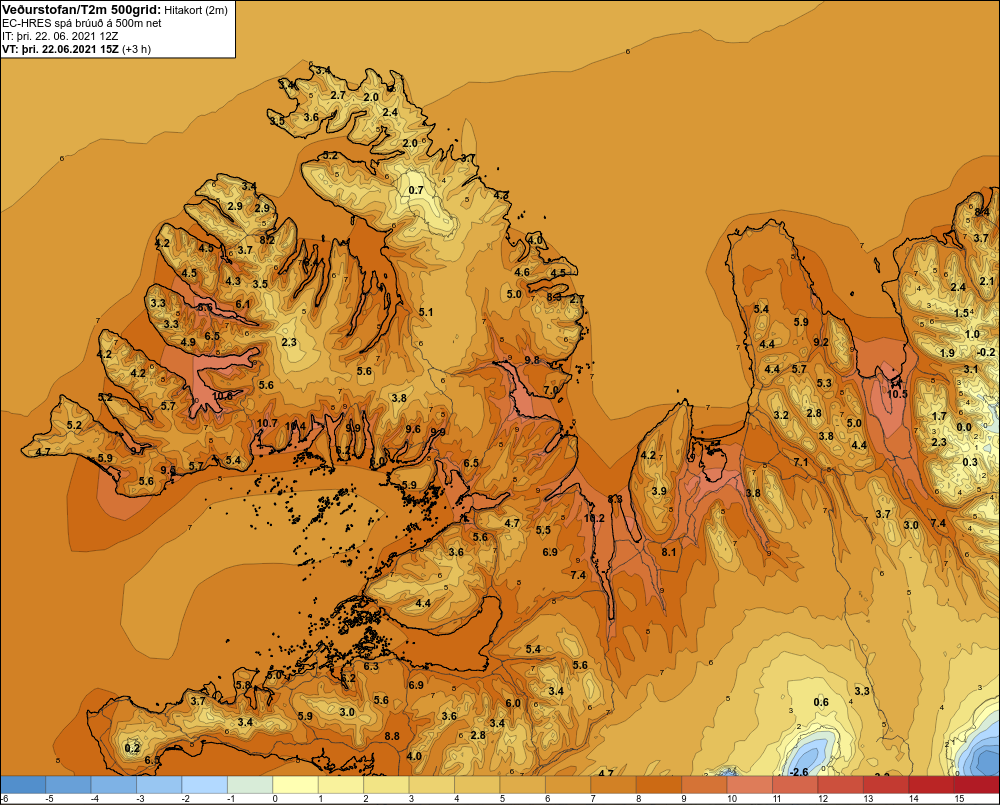Image resolution: width=1000 pixels, height=805 pixels.
Task: Click the 0.6 temperature value
Action: pos(821,702)
